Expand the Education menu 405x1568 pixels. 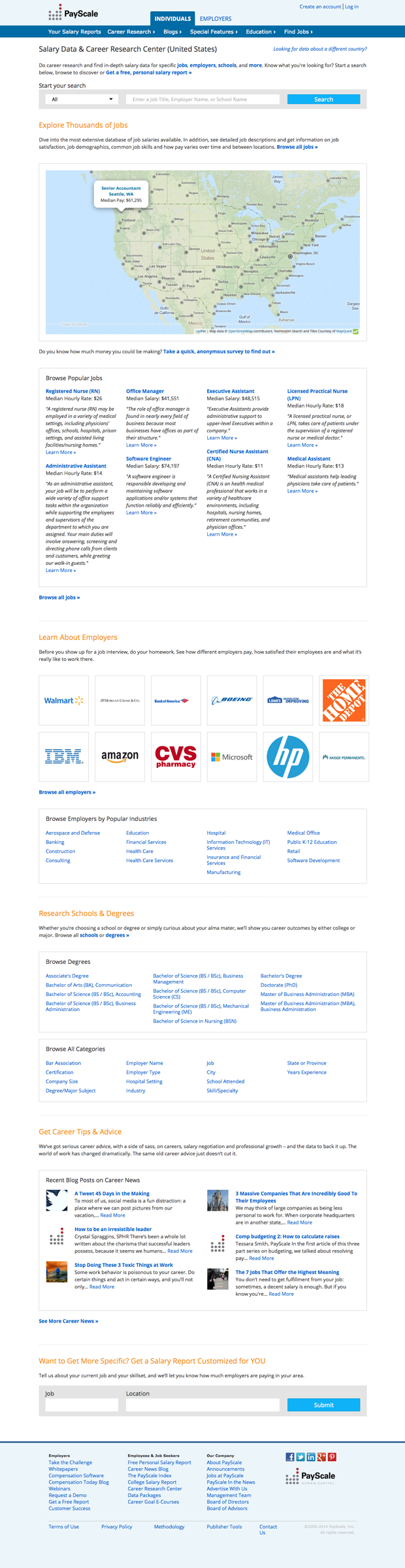coord(261,31)
